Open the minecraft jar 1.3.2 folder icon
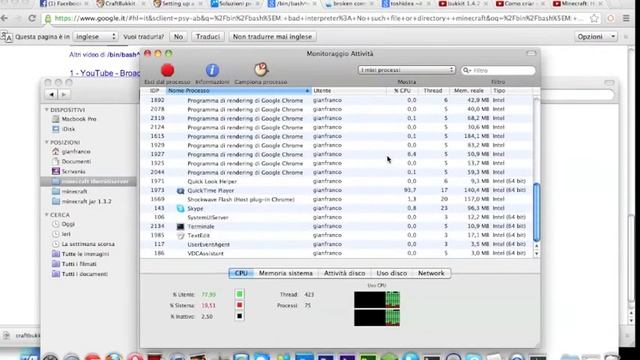 point(56,201)
